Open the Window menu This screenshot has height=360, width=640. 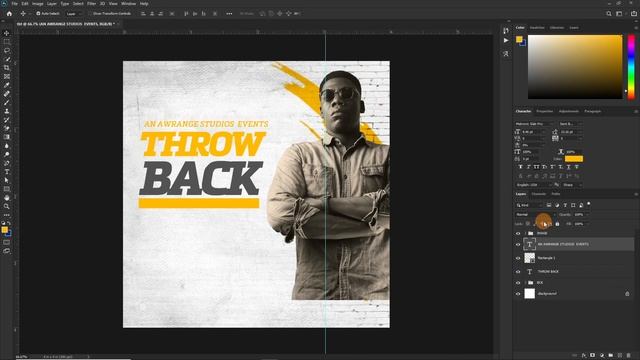tap(129, 3)
